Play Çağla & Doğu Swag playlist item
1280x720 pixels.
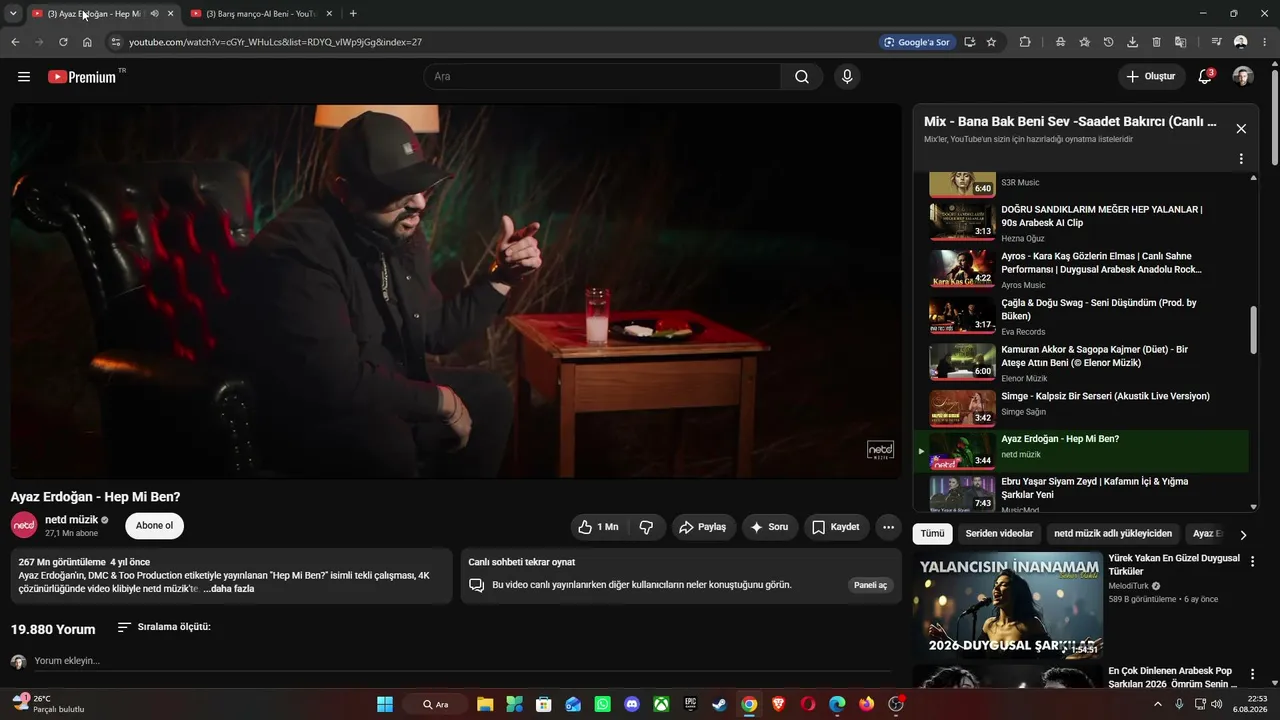(1081, 316)
